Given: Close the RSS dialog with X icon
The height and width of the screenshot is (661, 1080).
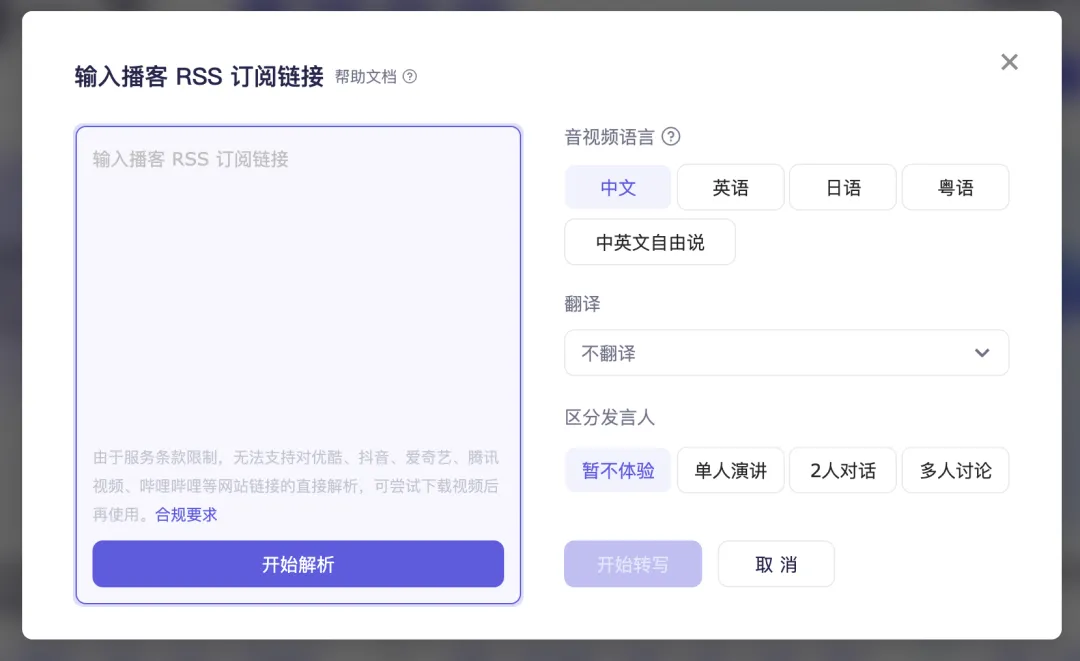Looking at the screenshot, I should (1009, 62).
